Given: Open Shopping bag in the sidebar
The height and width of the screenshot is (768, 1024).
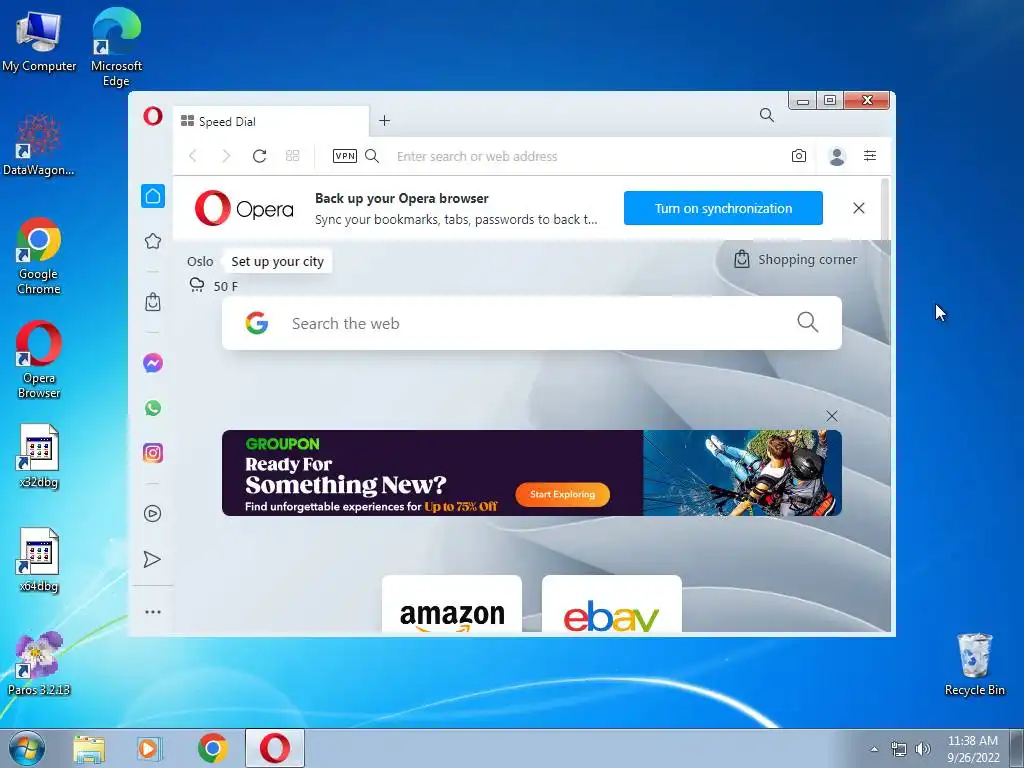Looking at the screenshot, I should pos(153,302).
